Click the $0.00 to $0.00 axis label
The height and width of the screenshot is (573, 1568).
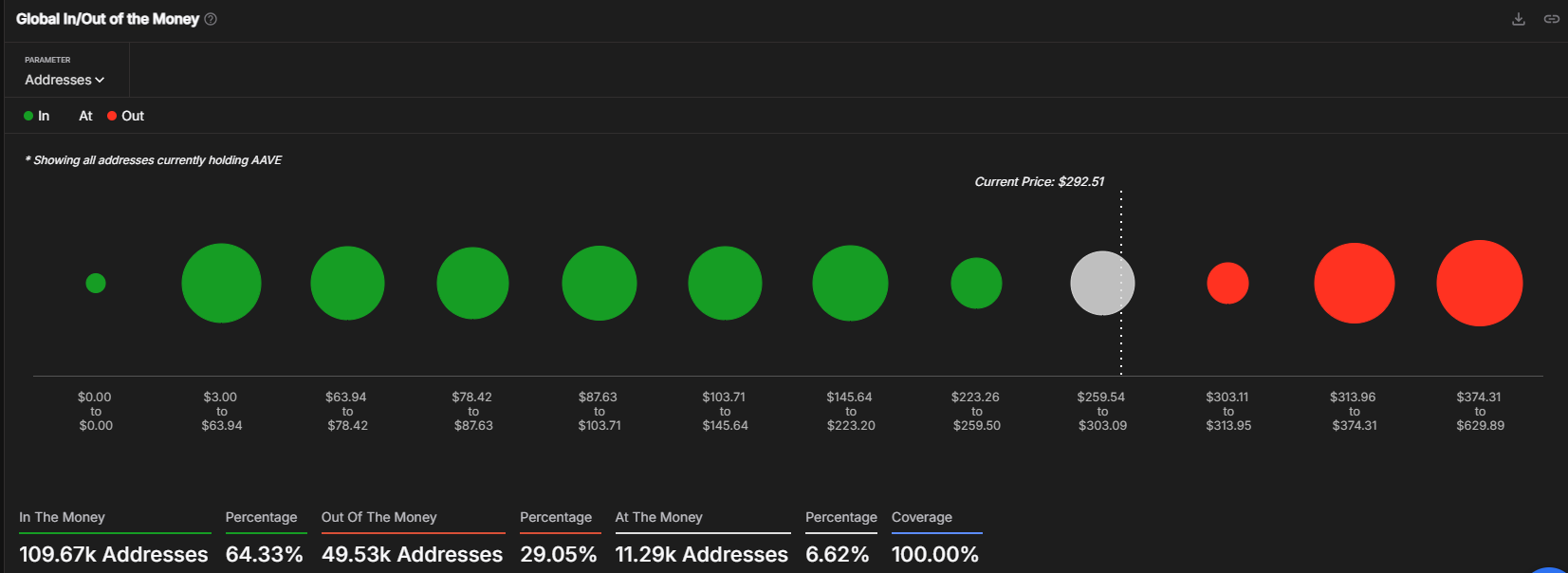pos(95,411)
